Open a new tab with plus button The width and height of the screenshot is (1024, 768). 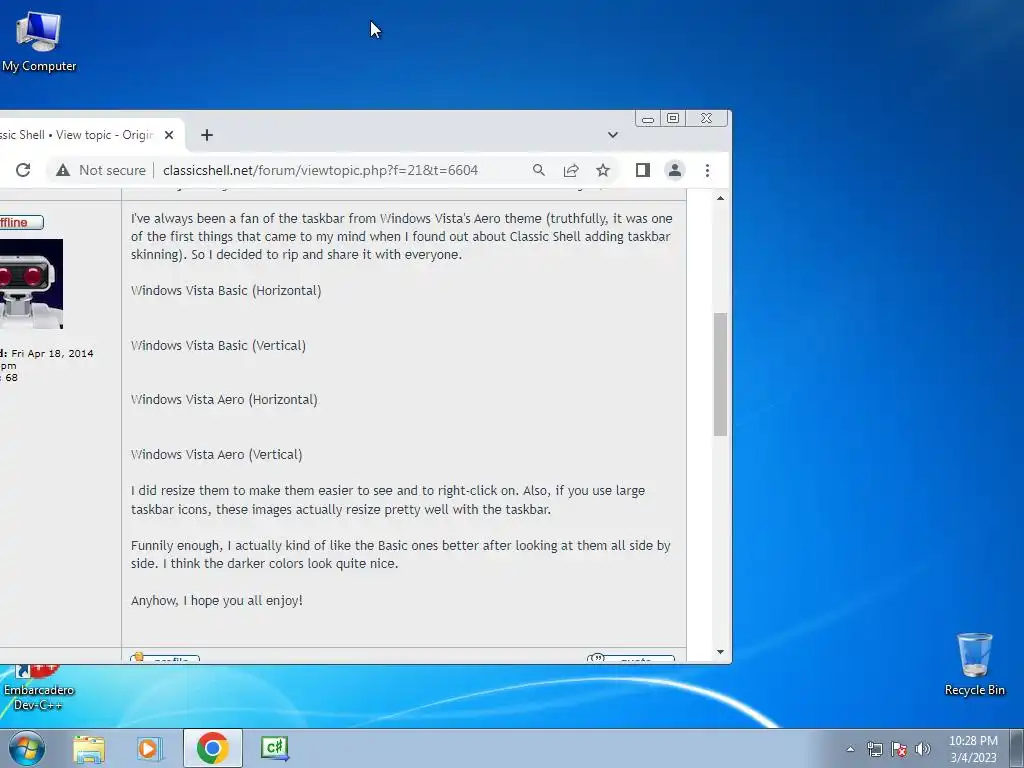pos(207,135)
